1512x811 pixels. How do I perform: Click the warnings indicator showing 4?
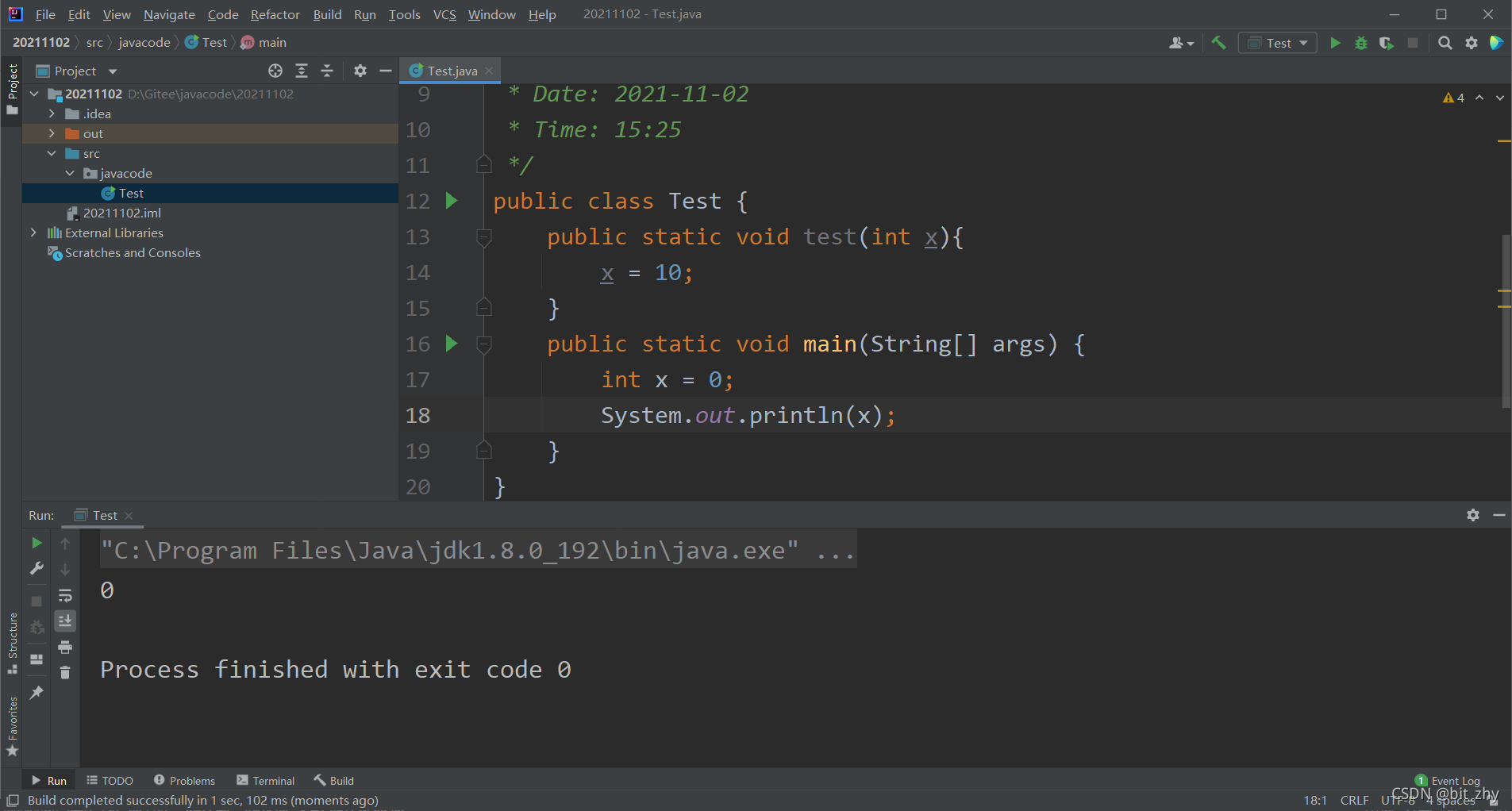point(1454,98)
